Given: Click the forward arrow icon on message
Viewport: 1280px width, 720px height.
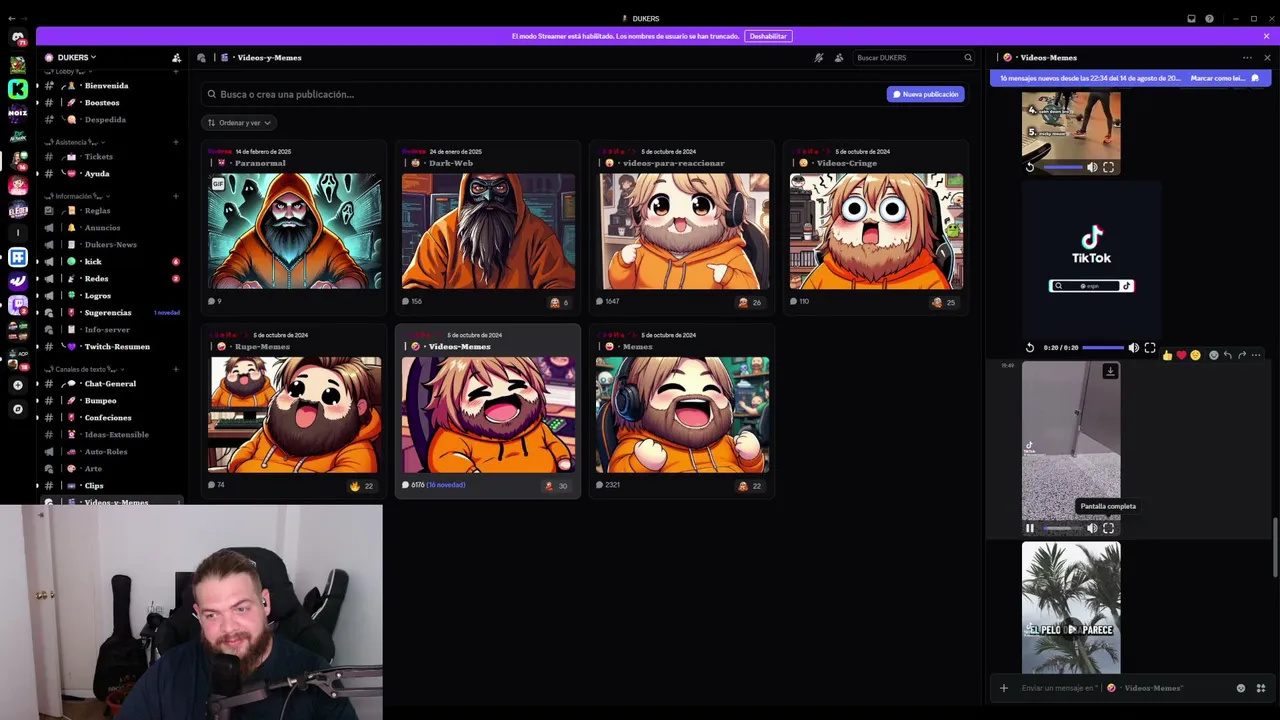Looking at the screenshot, I should tap(1242, 355).
